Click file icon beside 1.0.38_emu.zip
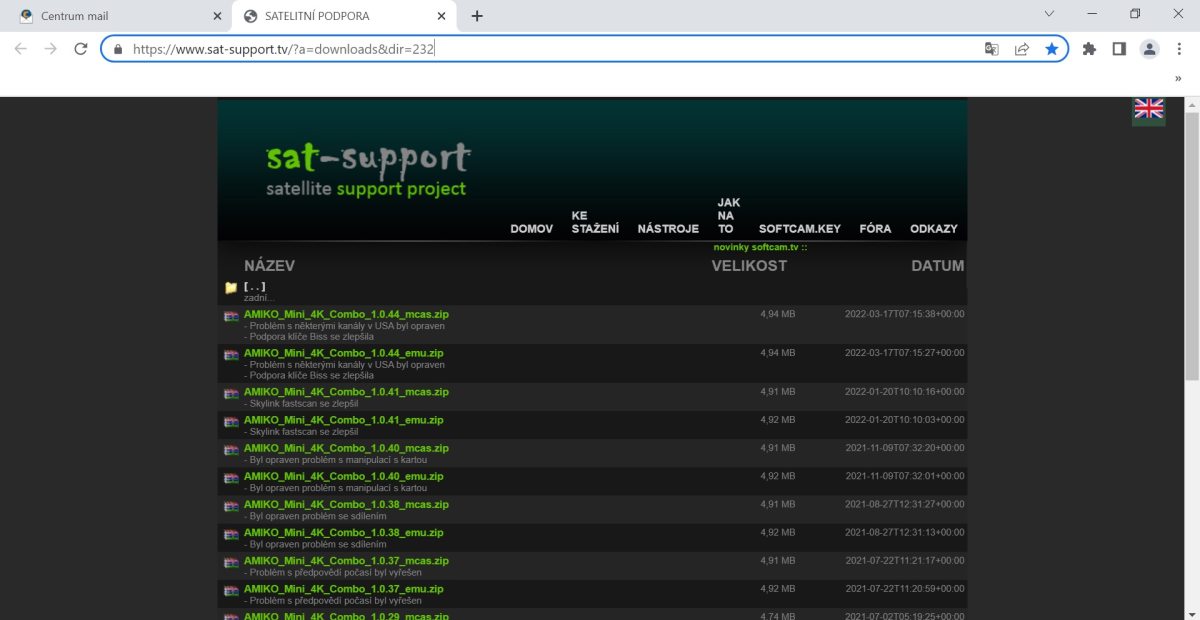The image size is (1200, 620). 231,533
